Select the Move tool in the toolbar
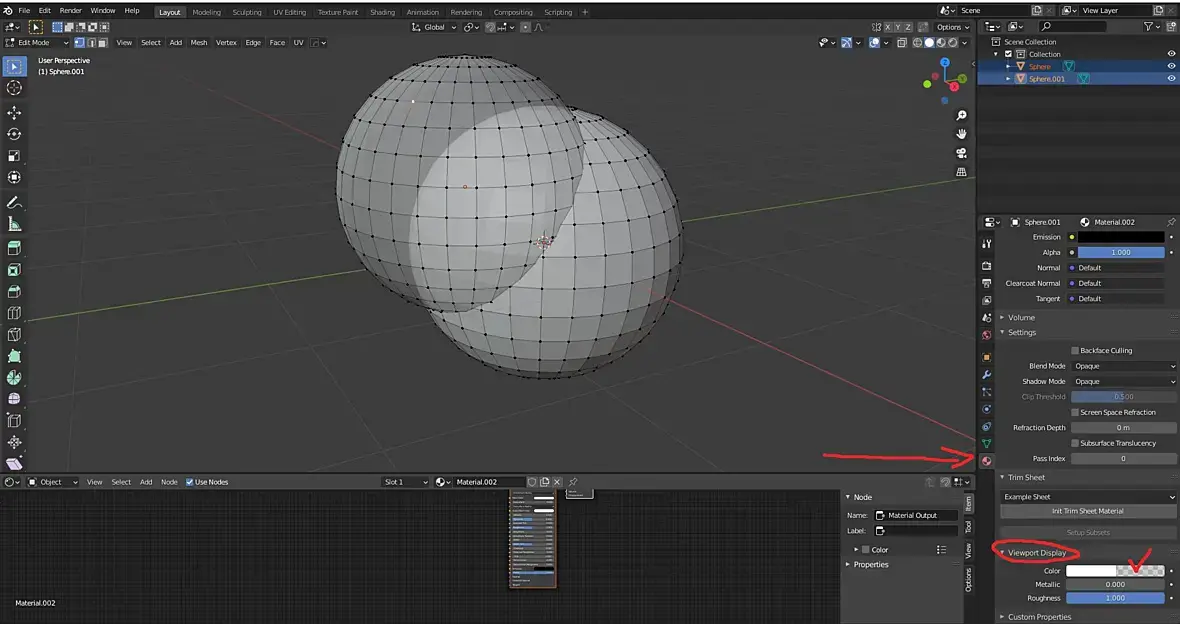The image size is (1180, 624). click(14, 113)
